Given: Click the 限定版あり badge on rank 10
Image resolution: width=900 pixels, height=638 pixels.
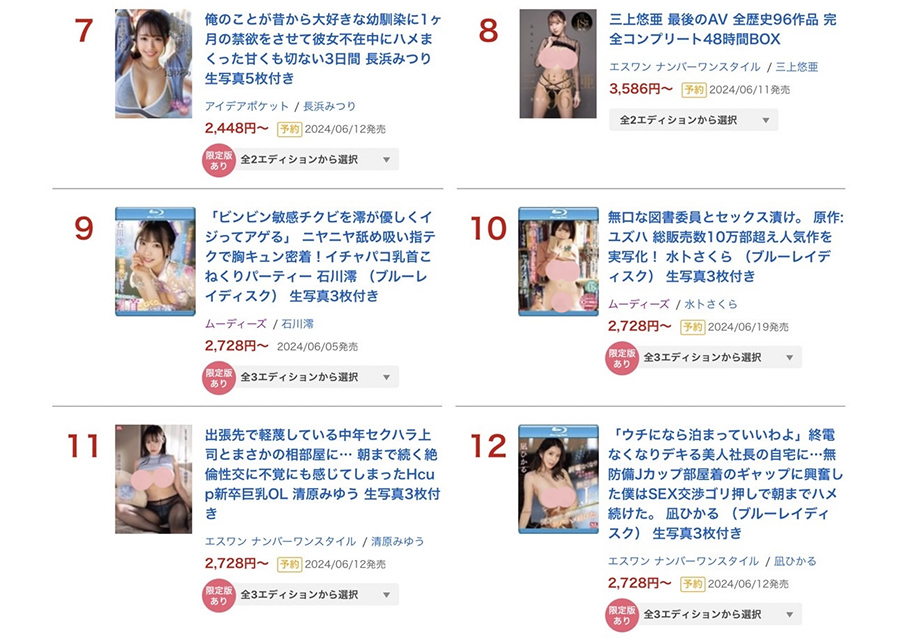Looking at the screenshot, I should tap(622, 358).
